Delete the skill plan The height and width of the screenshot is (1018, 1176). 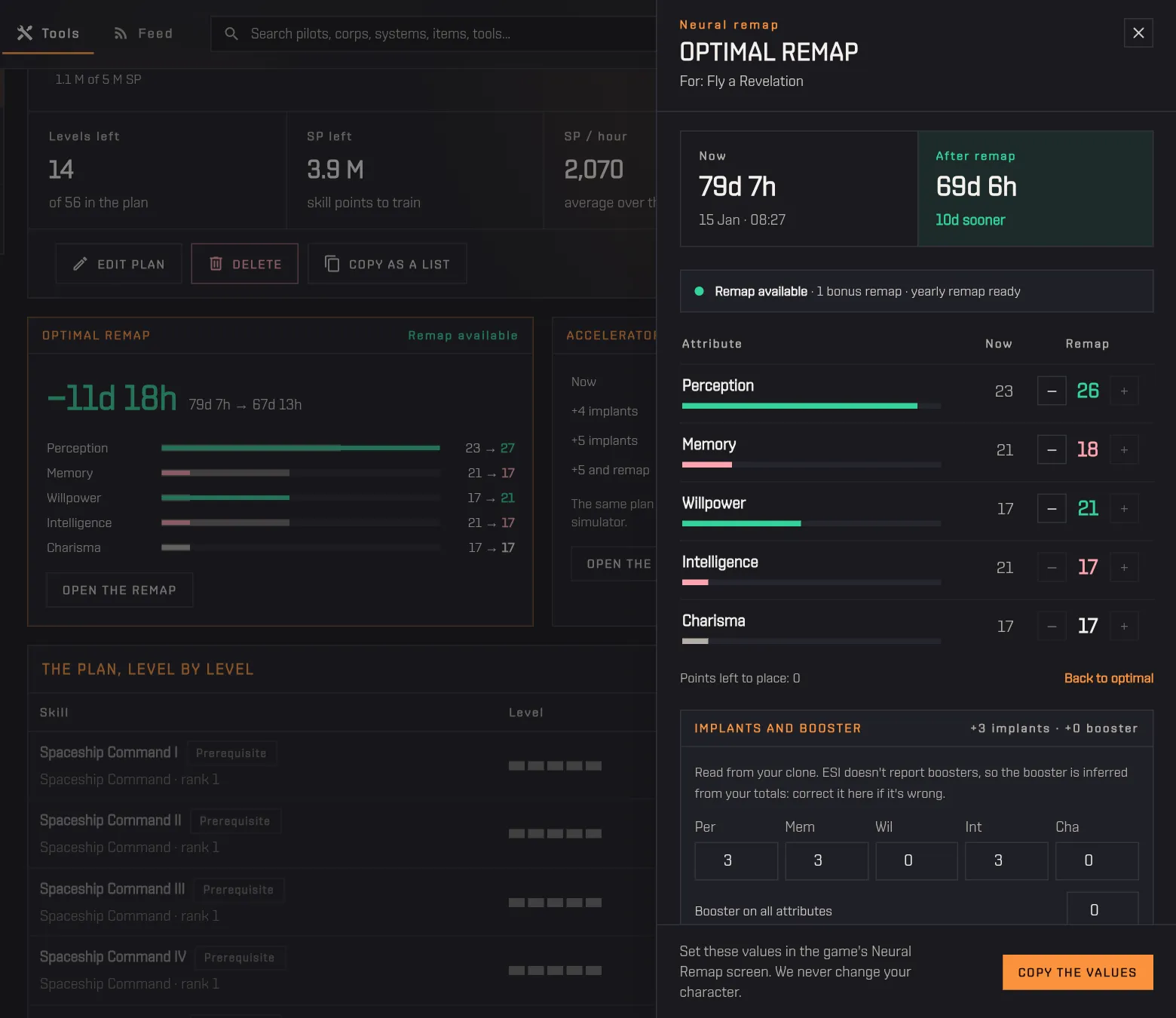245,264
